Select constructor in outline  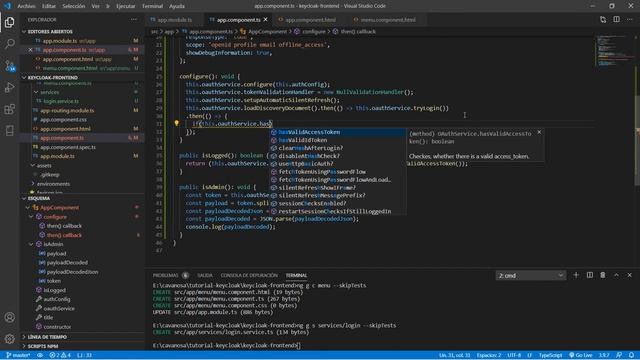(57, 327)
